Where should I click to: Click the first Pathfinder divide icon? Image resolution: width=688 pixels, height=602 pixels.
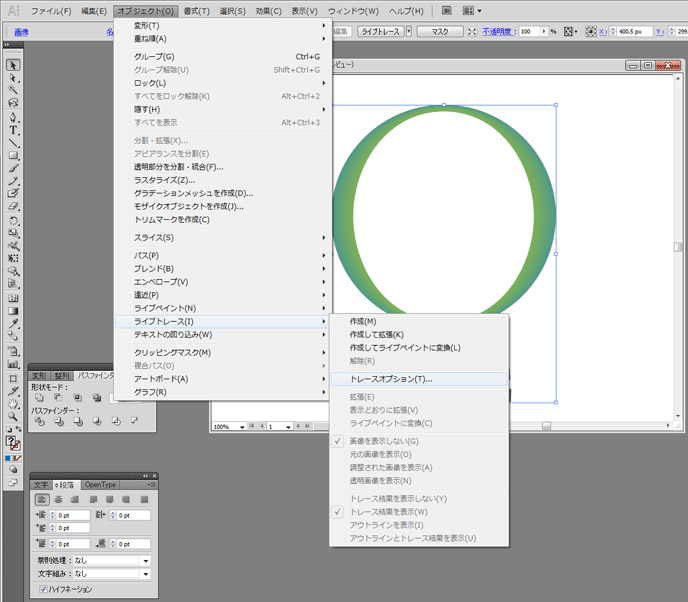(39, 423)
